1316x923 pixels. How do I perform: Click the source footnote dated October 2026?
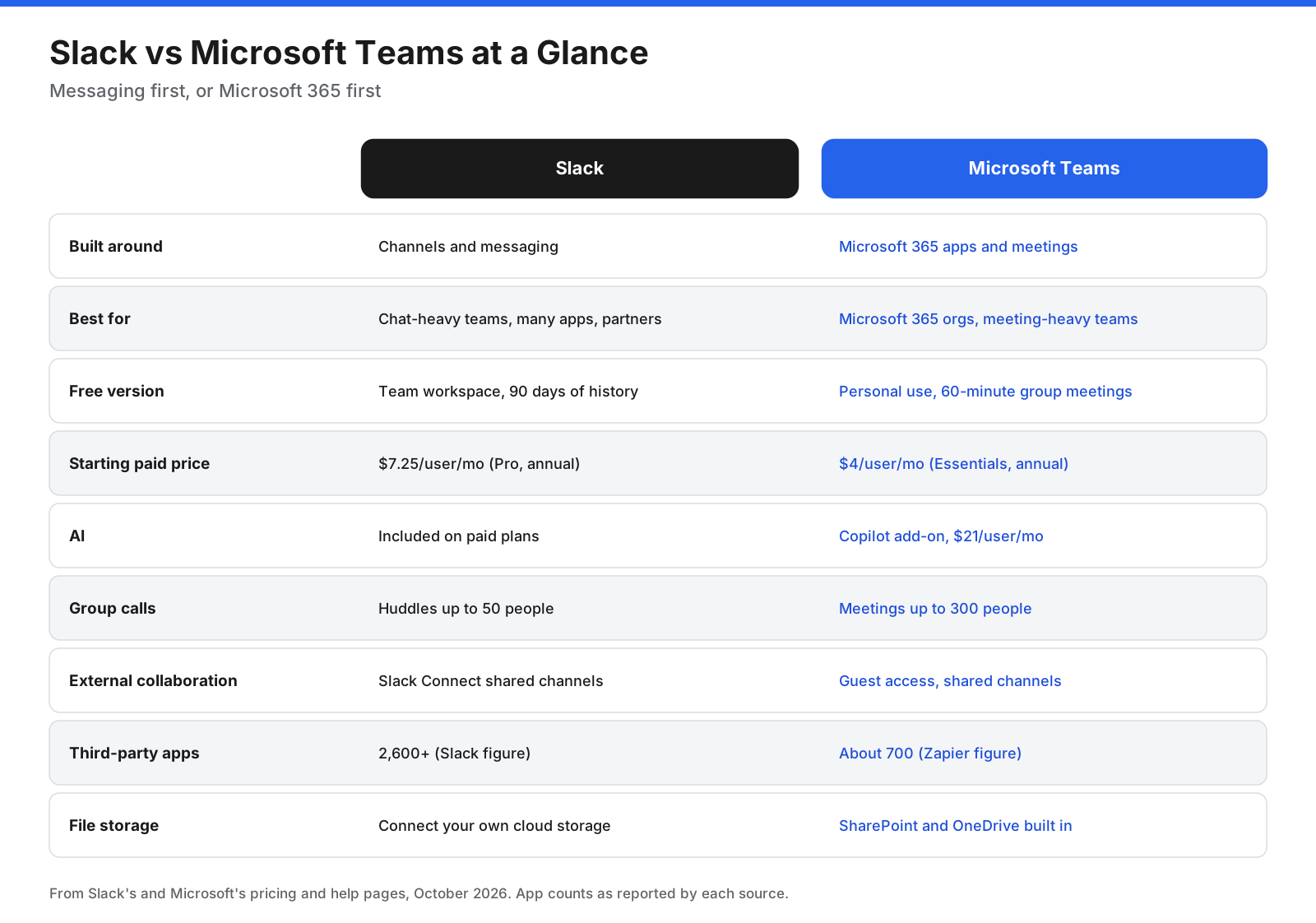click(419, 893)
